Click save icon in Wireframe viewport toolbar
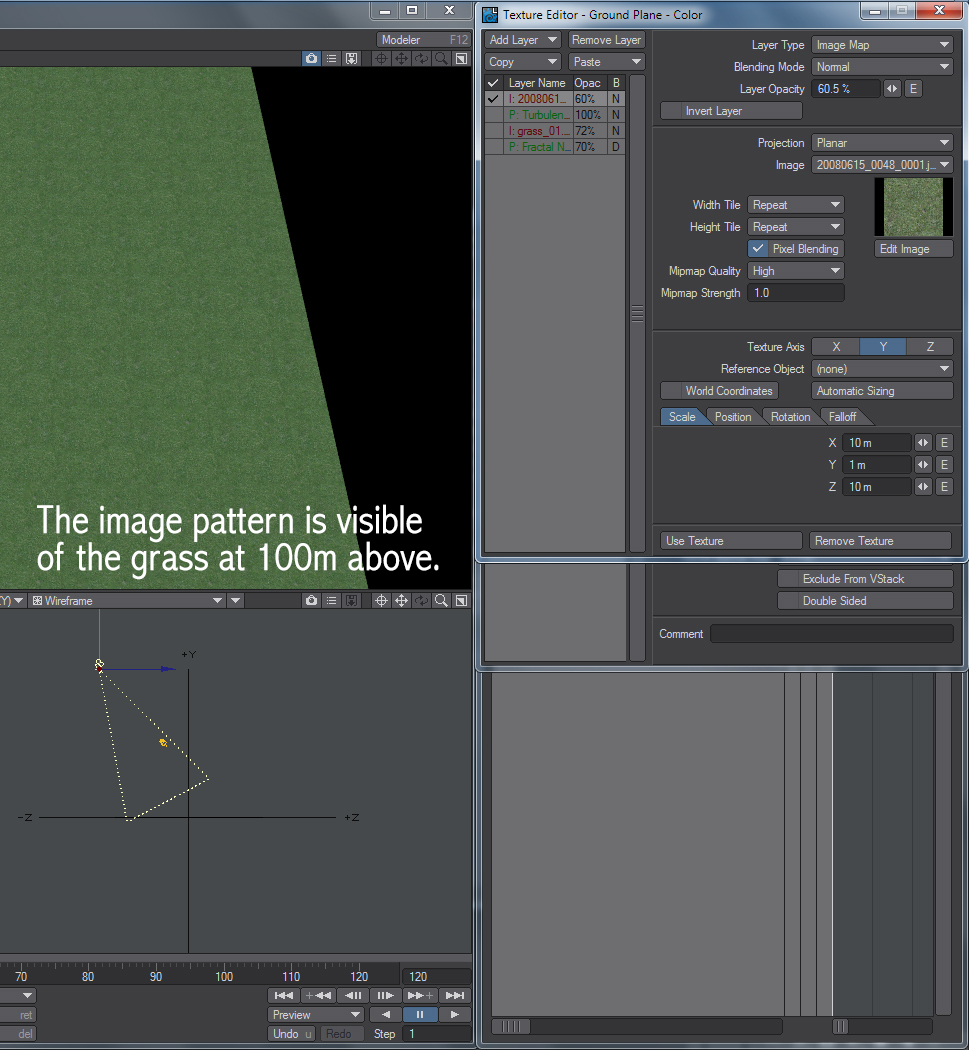 352,601
